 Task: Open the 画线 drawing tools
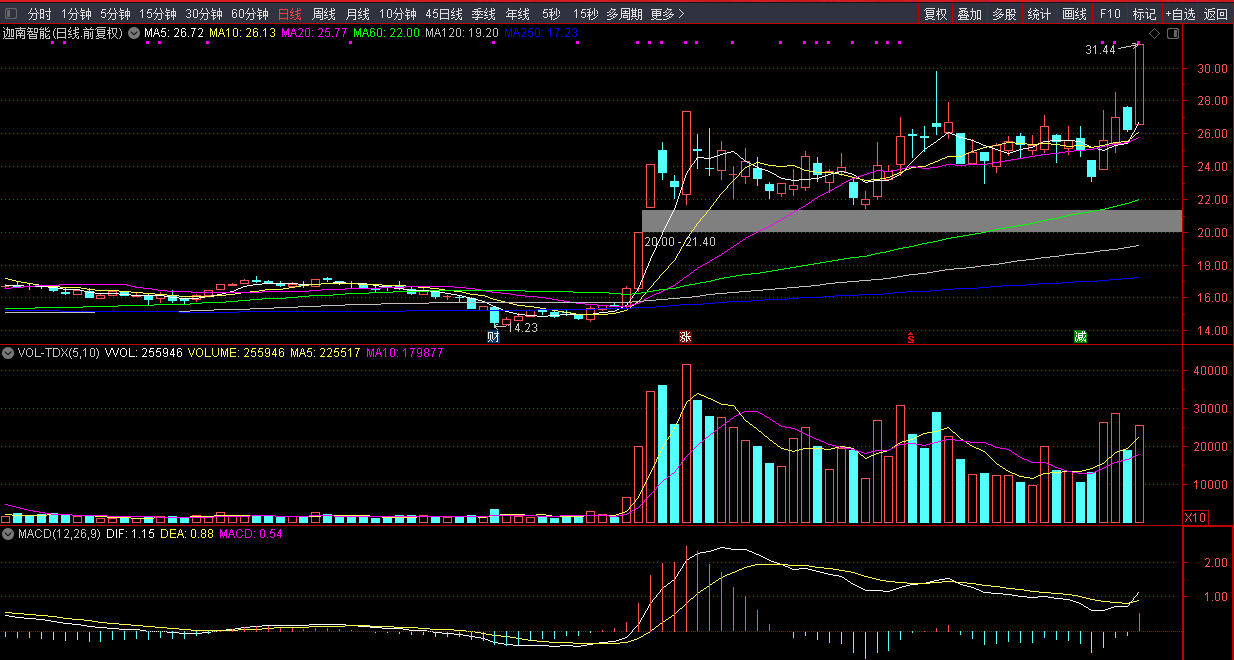(1074, 14)
